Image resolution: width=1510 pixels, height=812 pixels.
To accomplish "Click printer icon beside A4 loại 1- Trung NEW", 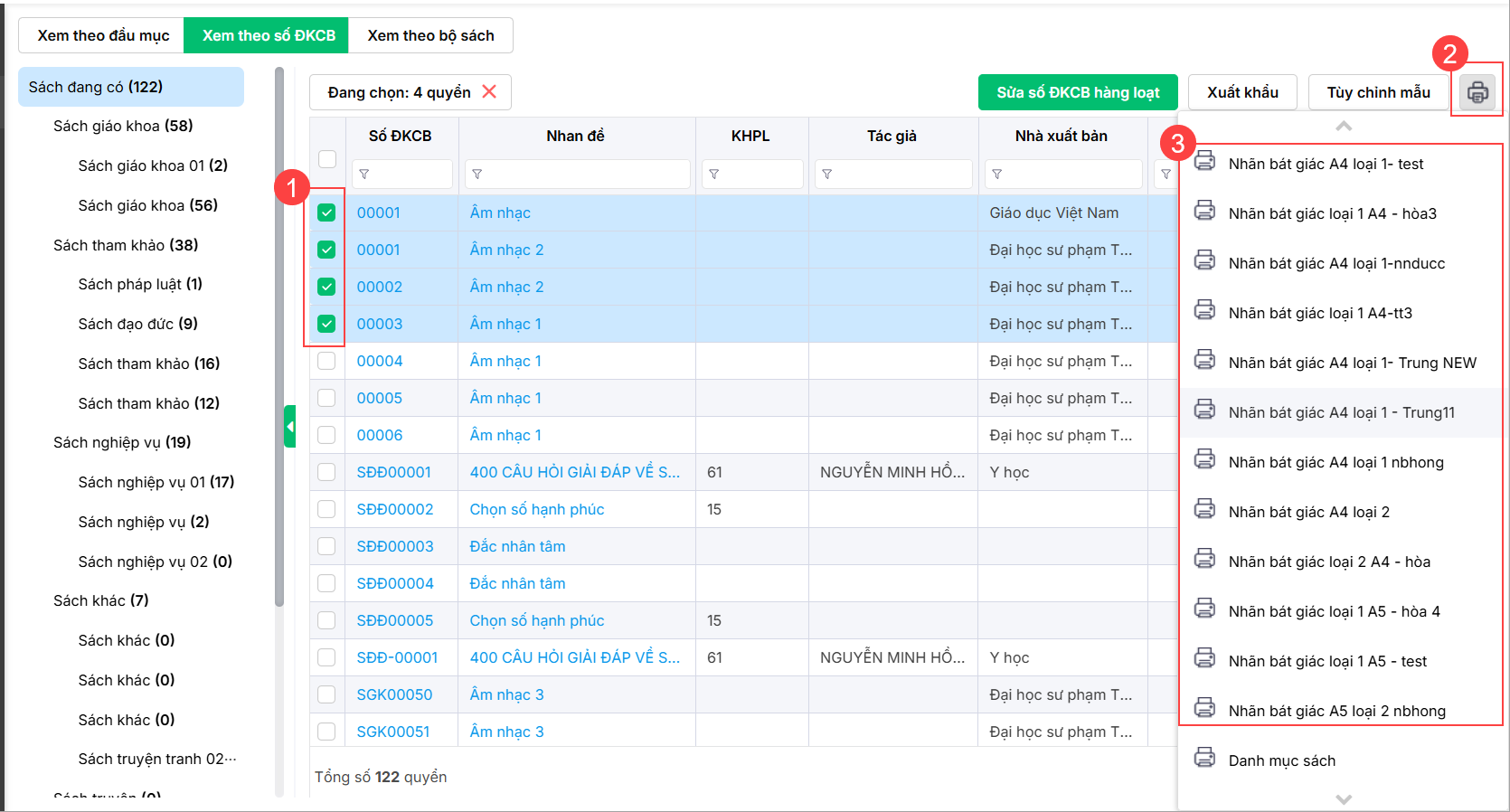I will [1205, 360].
